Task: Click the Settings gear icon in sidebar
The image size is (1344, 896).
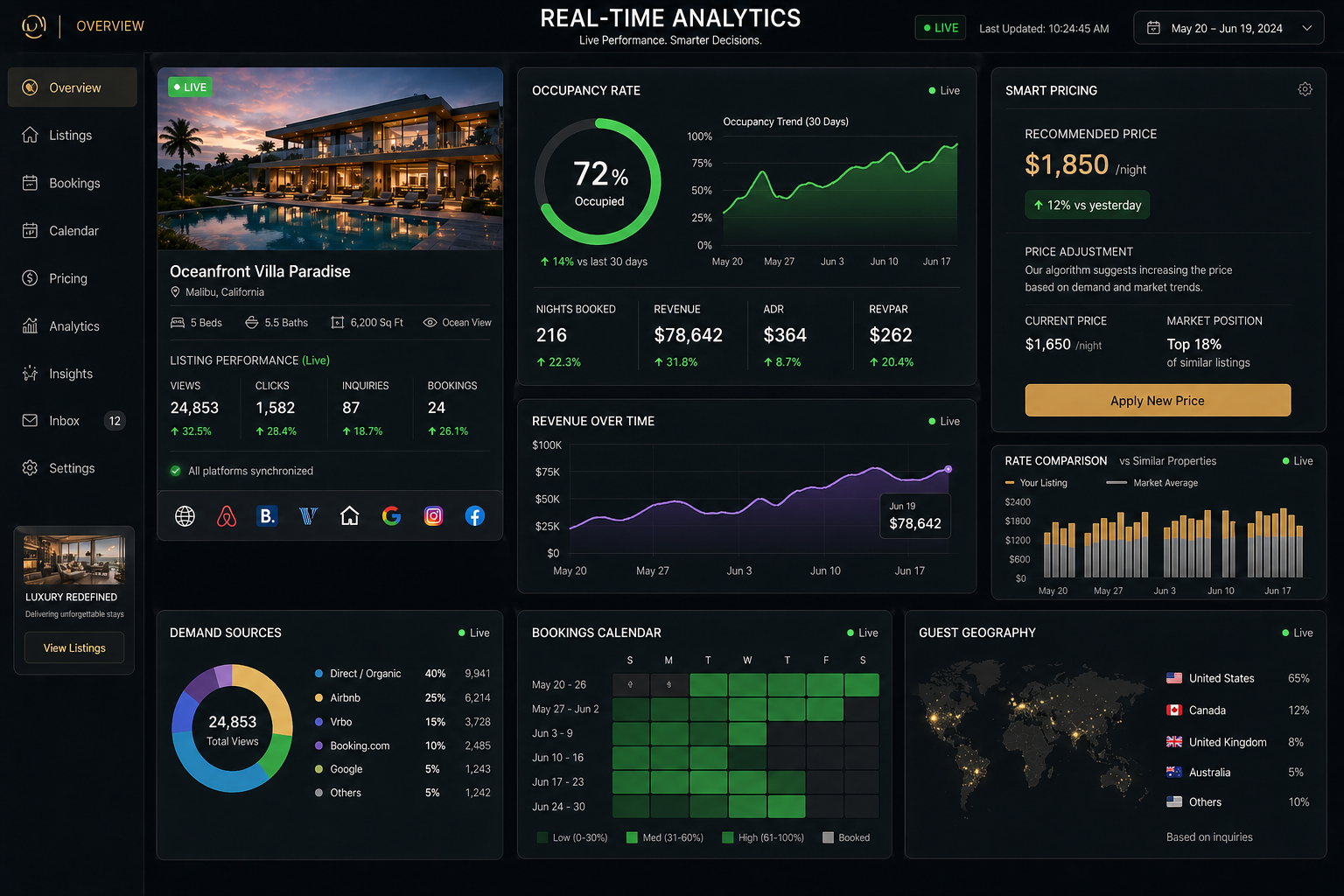Action: pyautogui.click(x=30, y=468)
